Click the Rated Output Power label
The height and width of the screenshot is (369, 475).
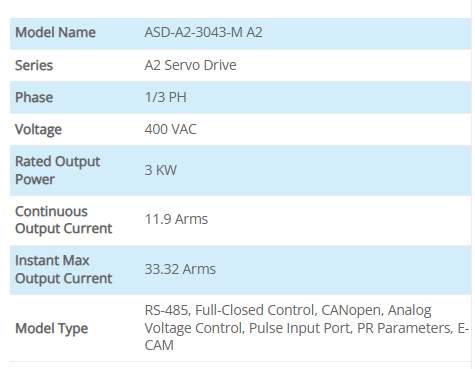57,170
